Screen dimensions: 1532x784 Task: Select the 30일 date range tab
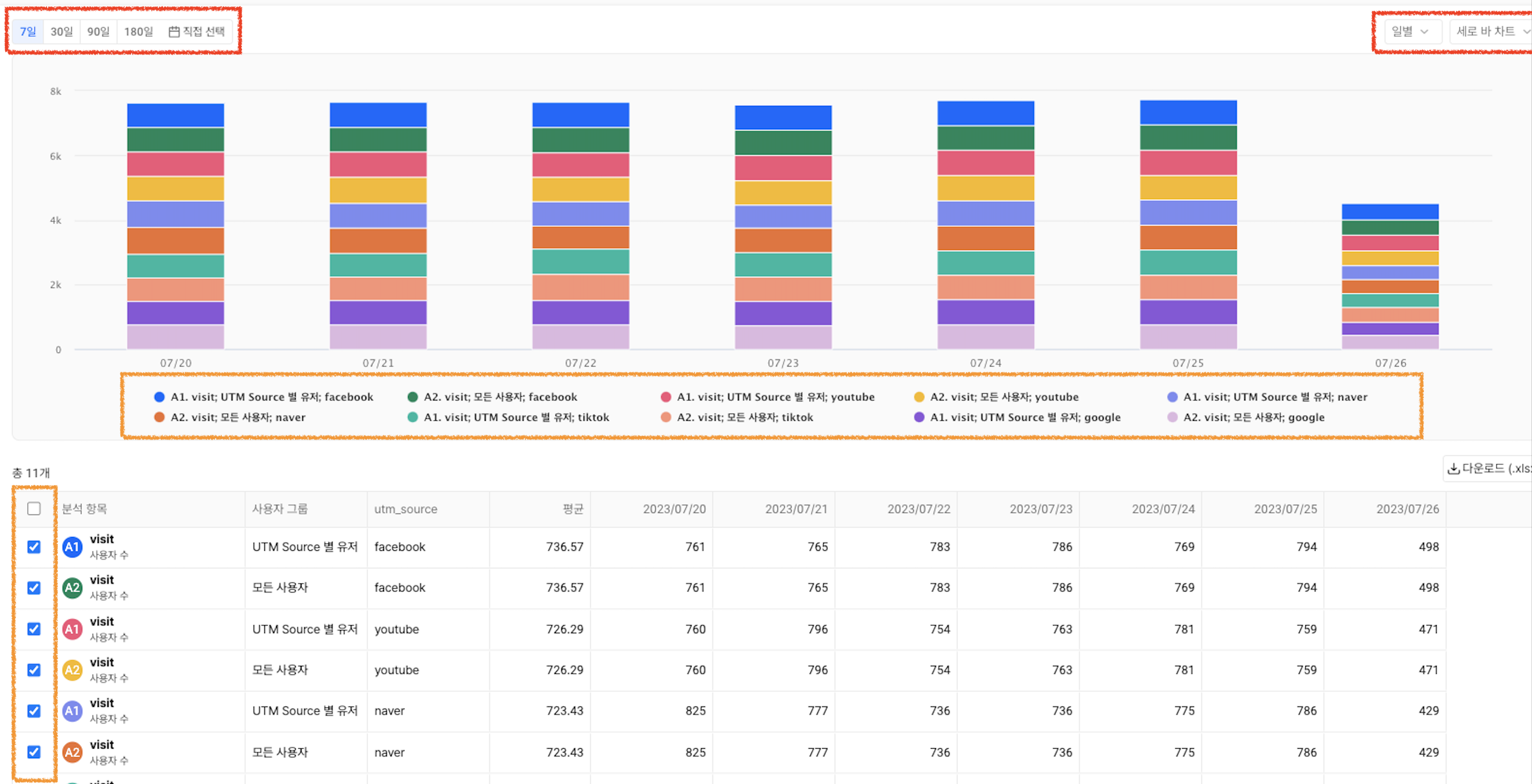point(62,32)
